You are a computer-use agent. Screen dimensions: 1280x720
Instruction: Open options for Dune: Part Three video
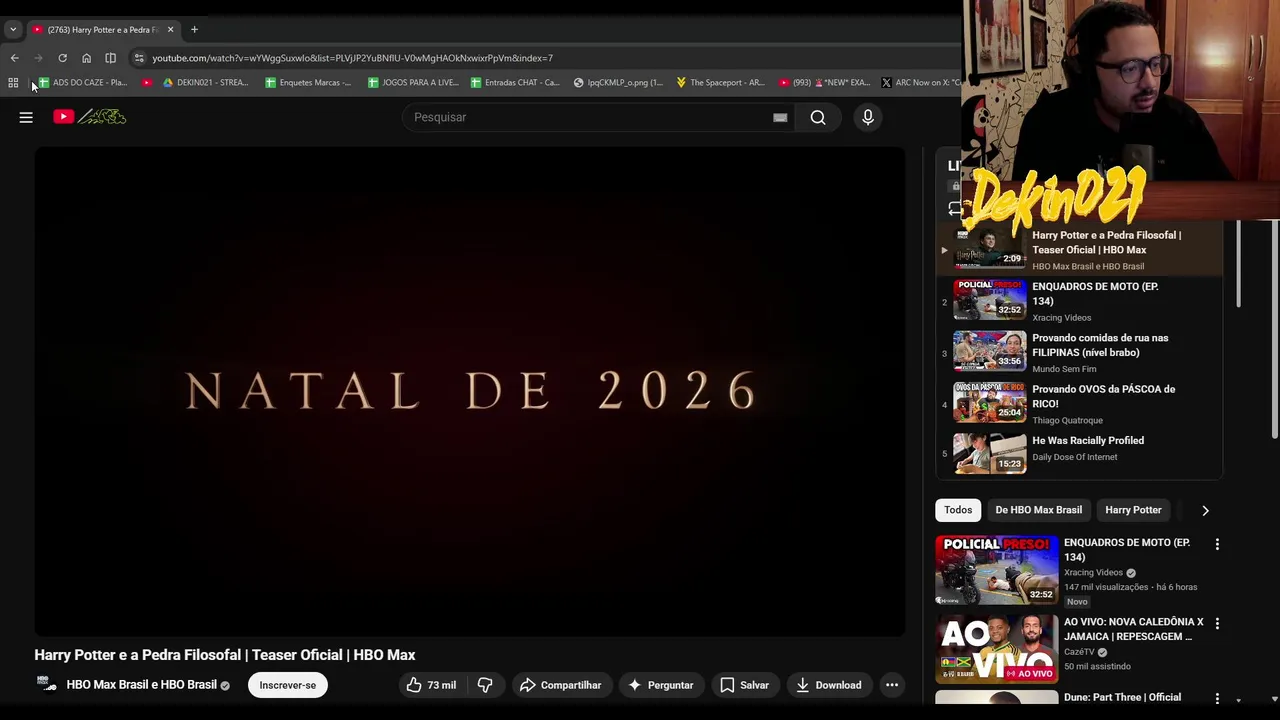point(1217,698)
